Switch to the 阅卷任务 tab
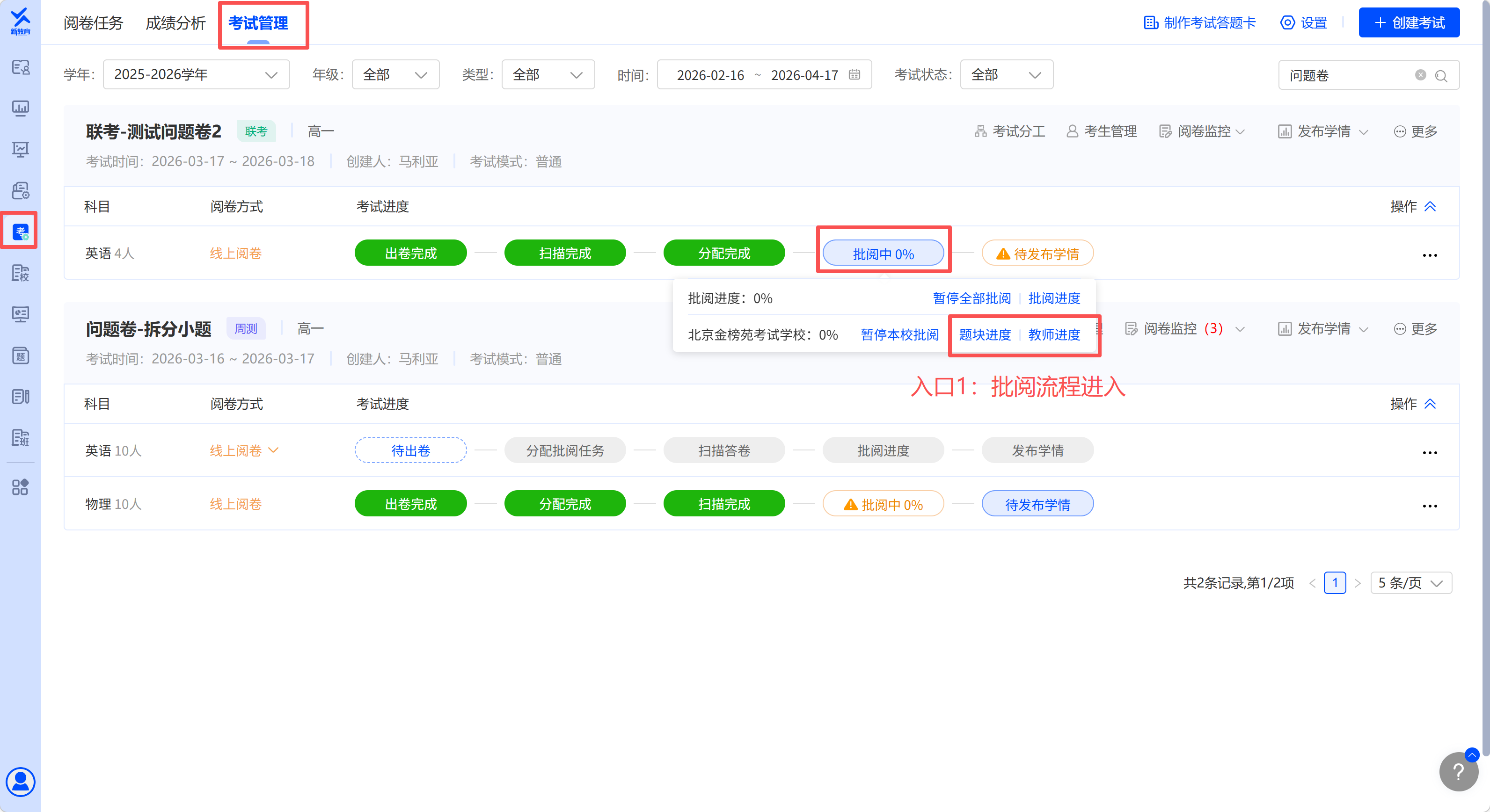The image size is (1490, 812). click(x=93, y=23)
